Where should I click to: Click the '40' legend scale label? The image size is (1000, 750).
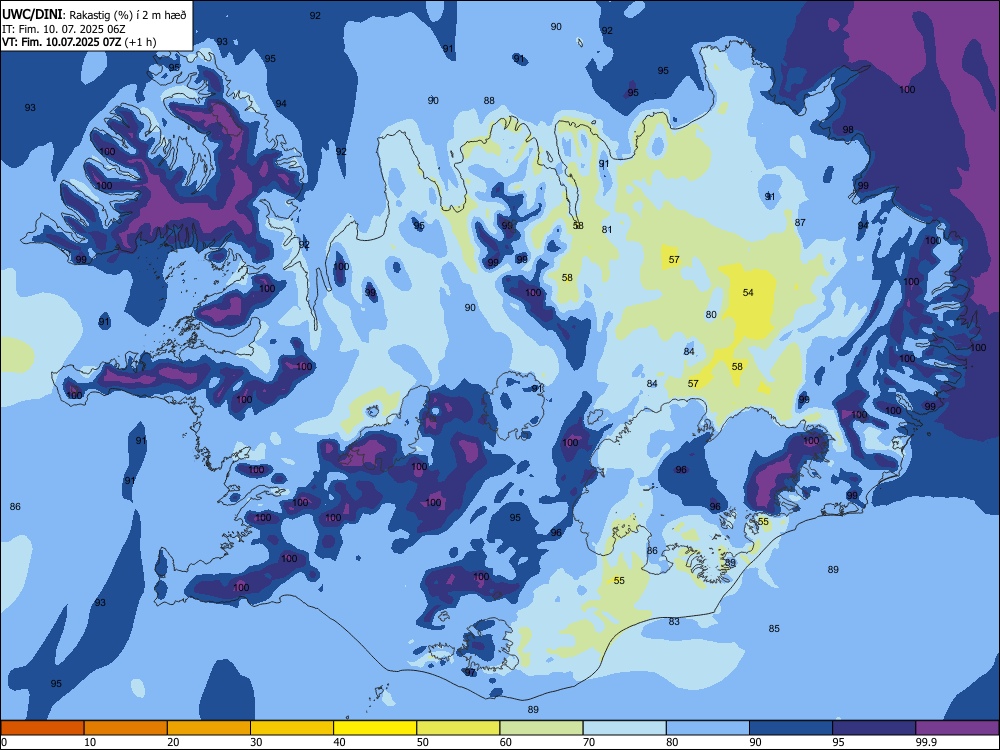pos(339,742)
